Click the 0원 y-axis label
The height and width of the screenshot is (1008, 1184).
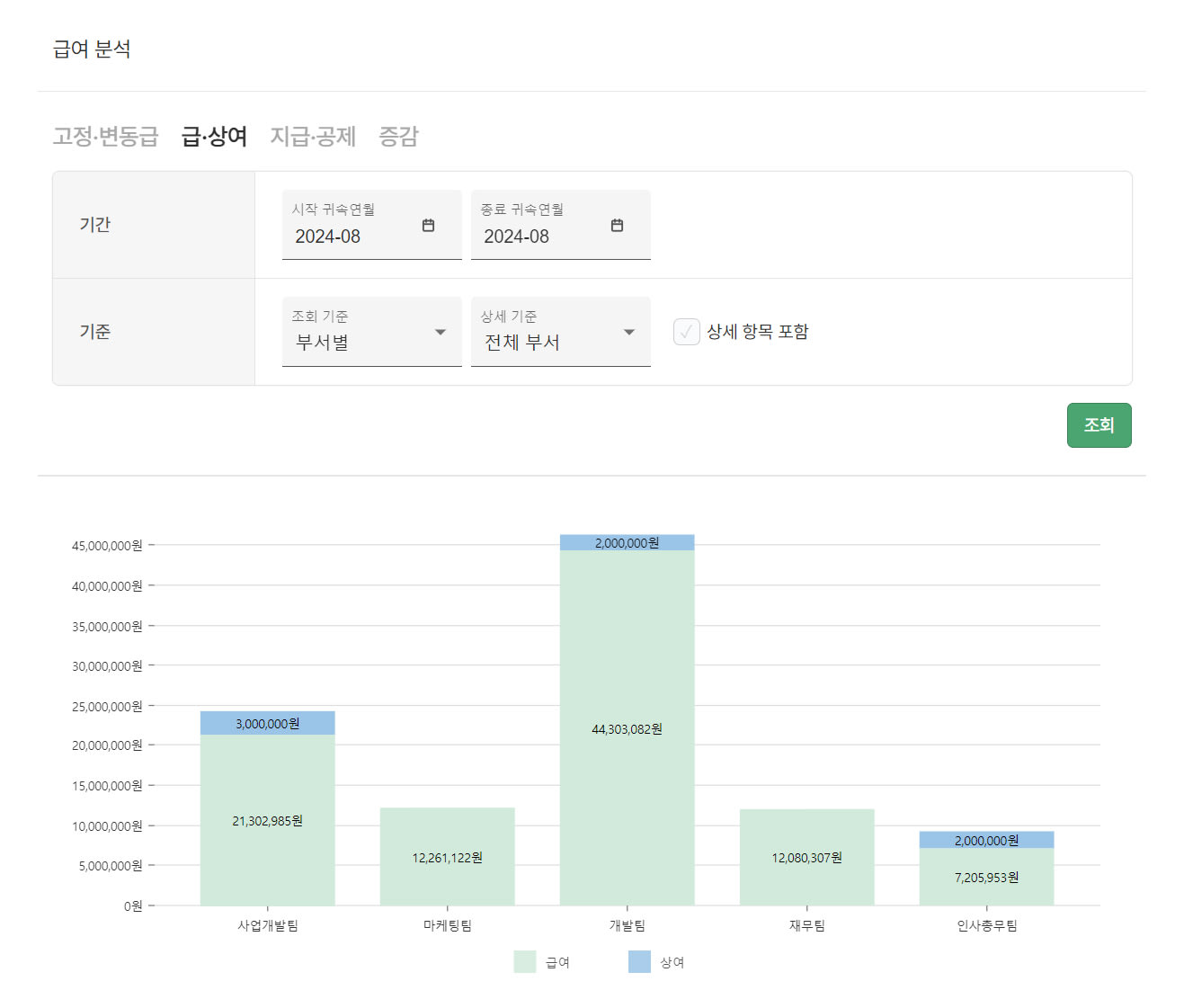[133, 905]
